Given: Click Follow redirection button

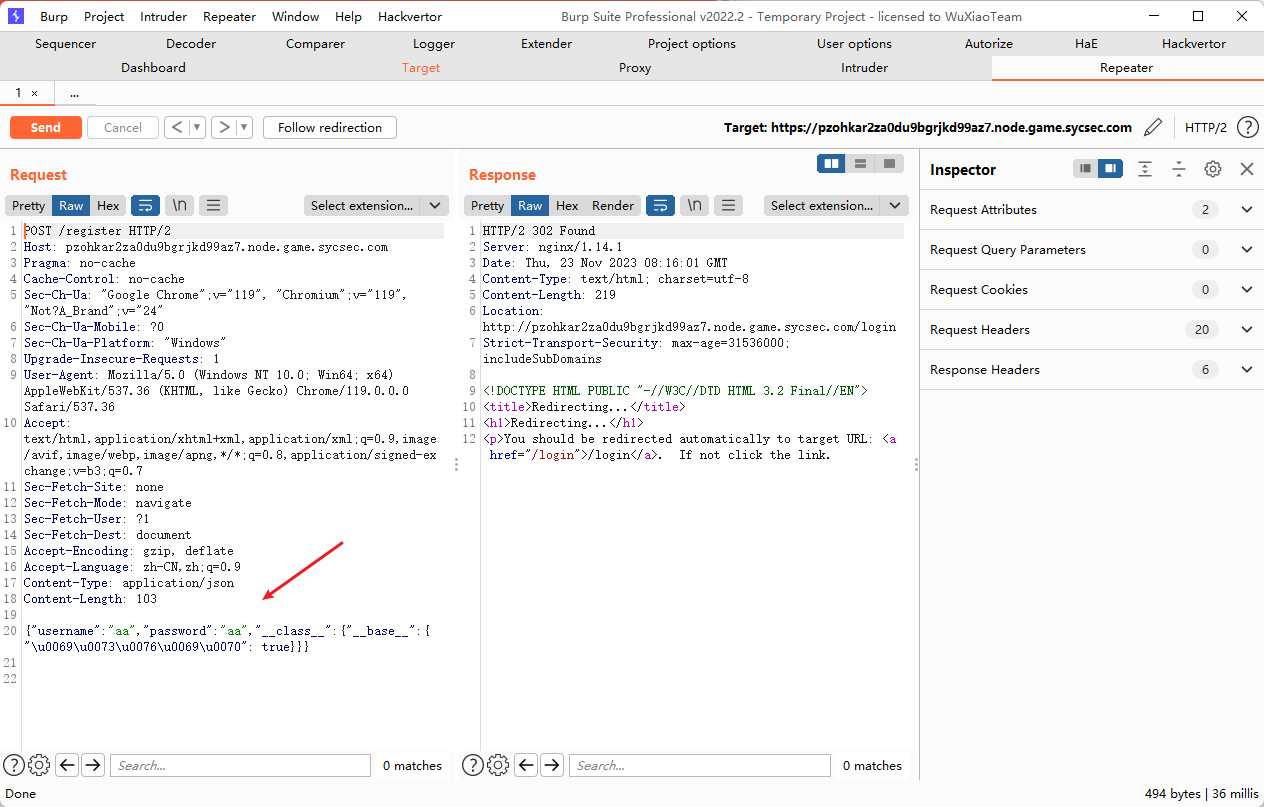Looking at the screenshot, I should [x=329, y=127].
